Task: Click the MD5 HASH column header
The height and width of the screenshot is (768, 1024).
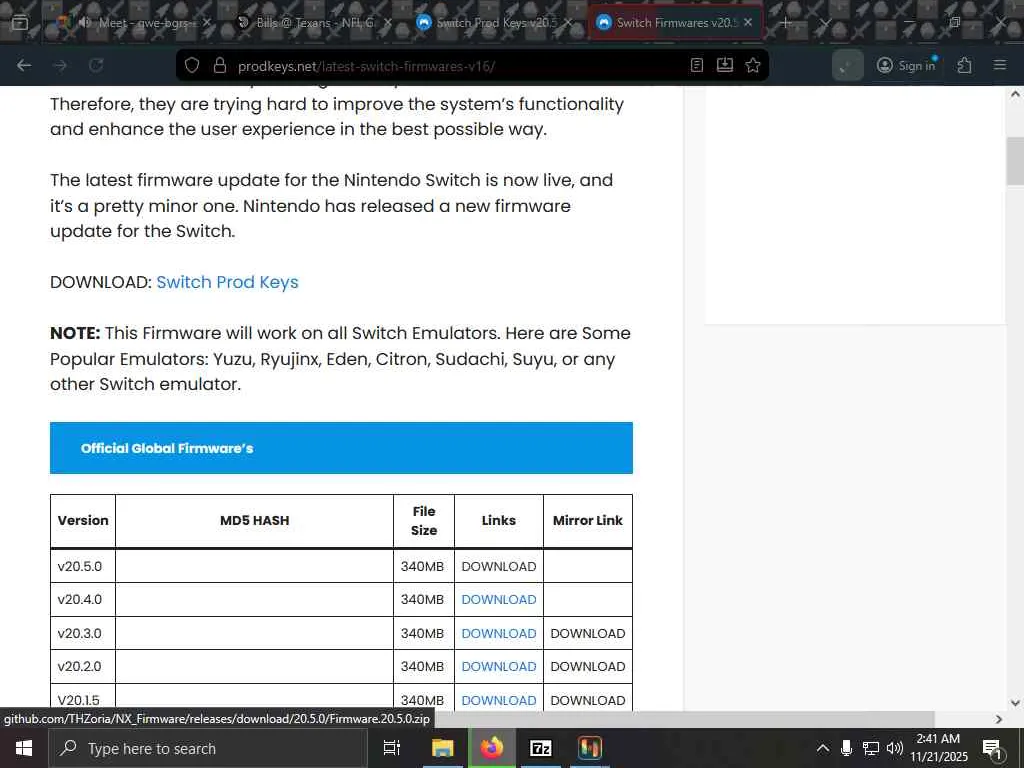Action: pos(255,520)
